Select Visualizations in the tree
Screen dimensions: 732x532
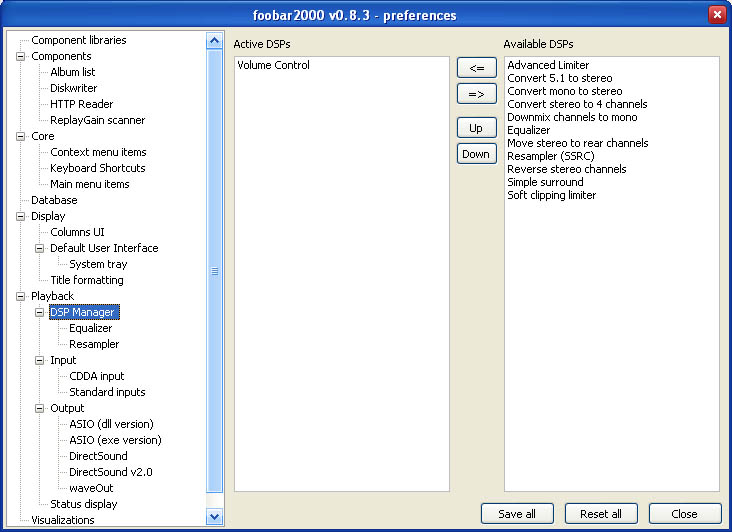click(x=63, y=520)
